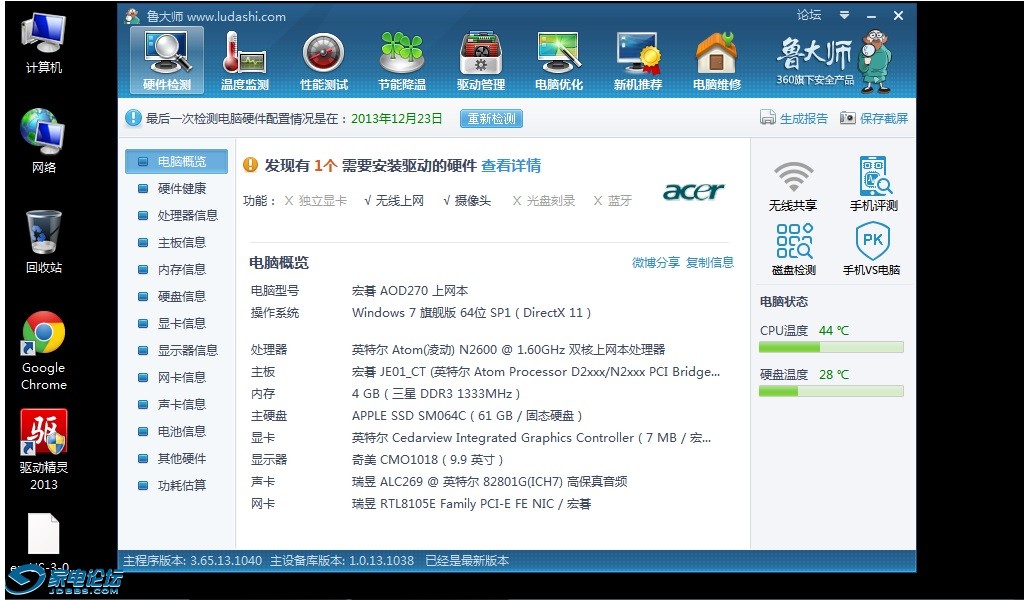Image resolution: width=1024 pixels, height=600 pixels.
Task: Click the Google Chrome desktop shortcut
Action: [x=44, y=351]
